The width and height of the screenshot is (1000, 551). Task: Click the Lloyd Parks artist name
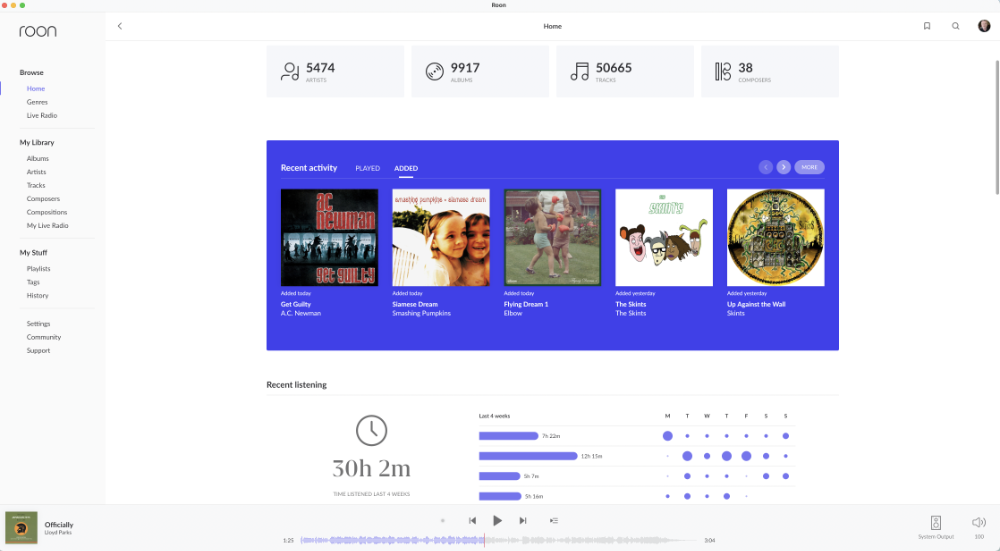58,533
